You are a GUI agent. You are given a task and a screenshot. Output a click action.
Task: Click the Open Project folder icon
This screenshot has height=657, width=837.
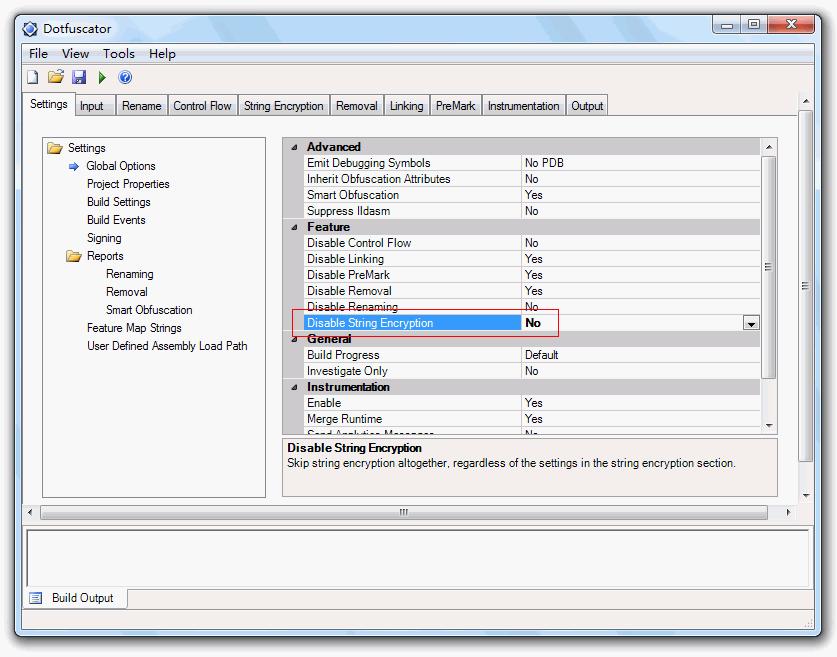pos(56,78)
